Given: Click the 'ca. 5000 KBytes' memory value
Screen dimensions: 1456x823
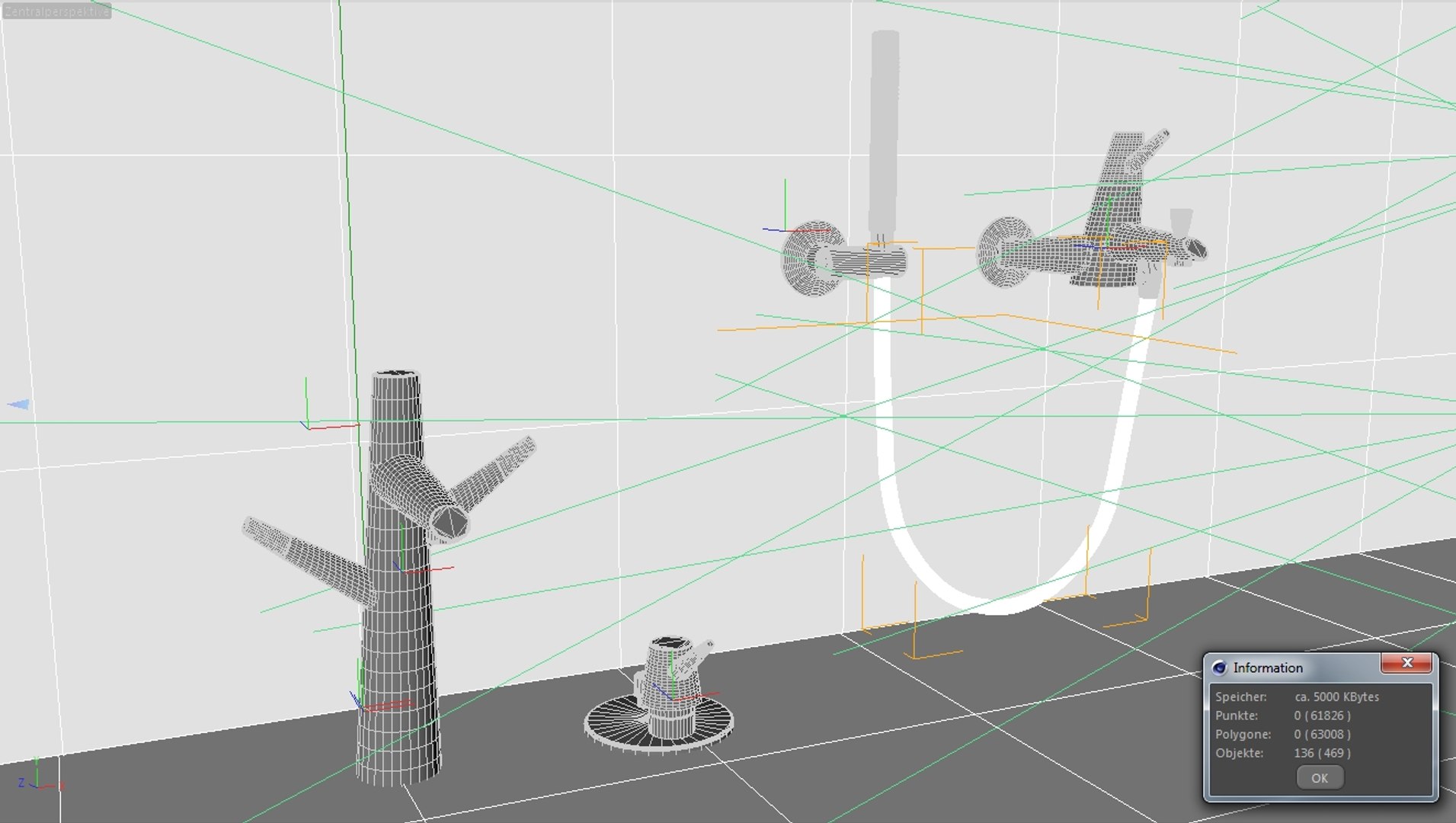Looking at the screenshot, I should 1336,697.
